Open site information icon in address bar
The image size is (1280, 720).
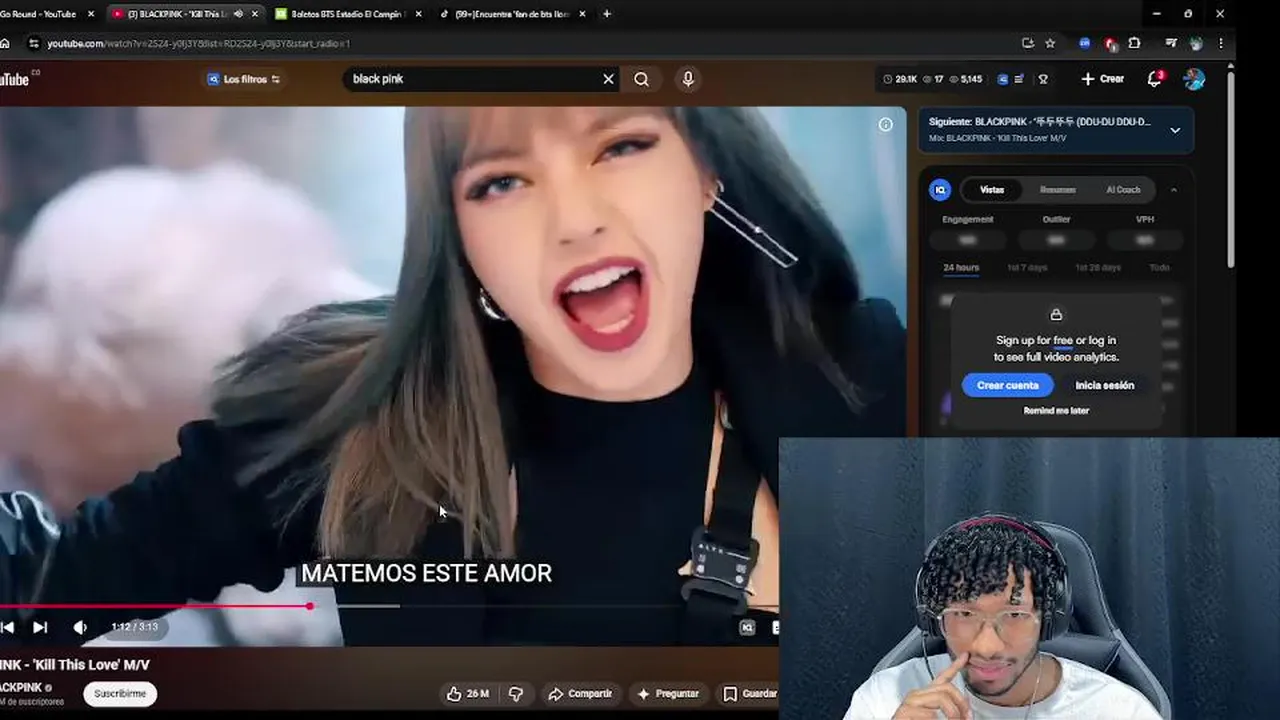33,43
